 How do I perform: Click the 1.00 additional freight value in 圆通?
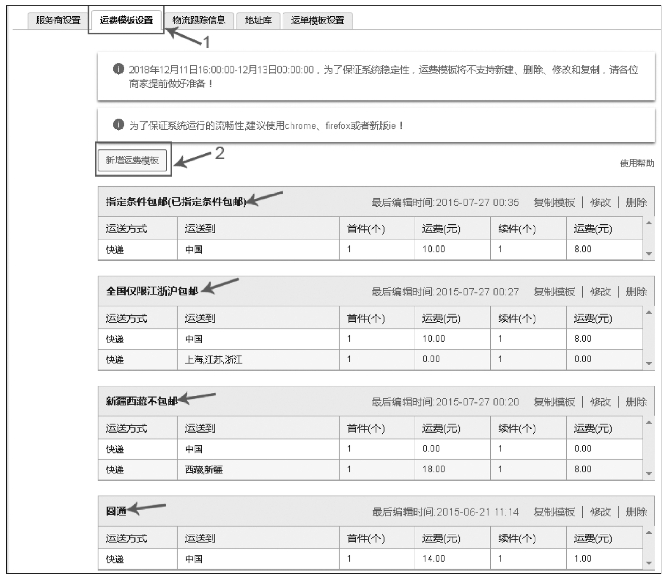tap(583, 559)
